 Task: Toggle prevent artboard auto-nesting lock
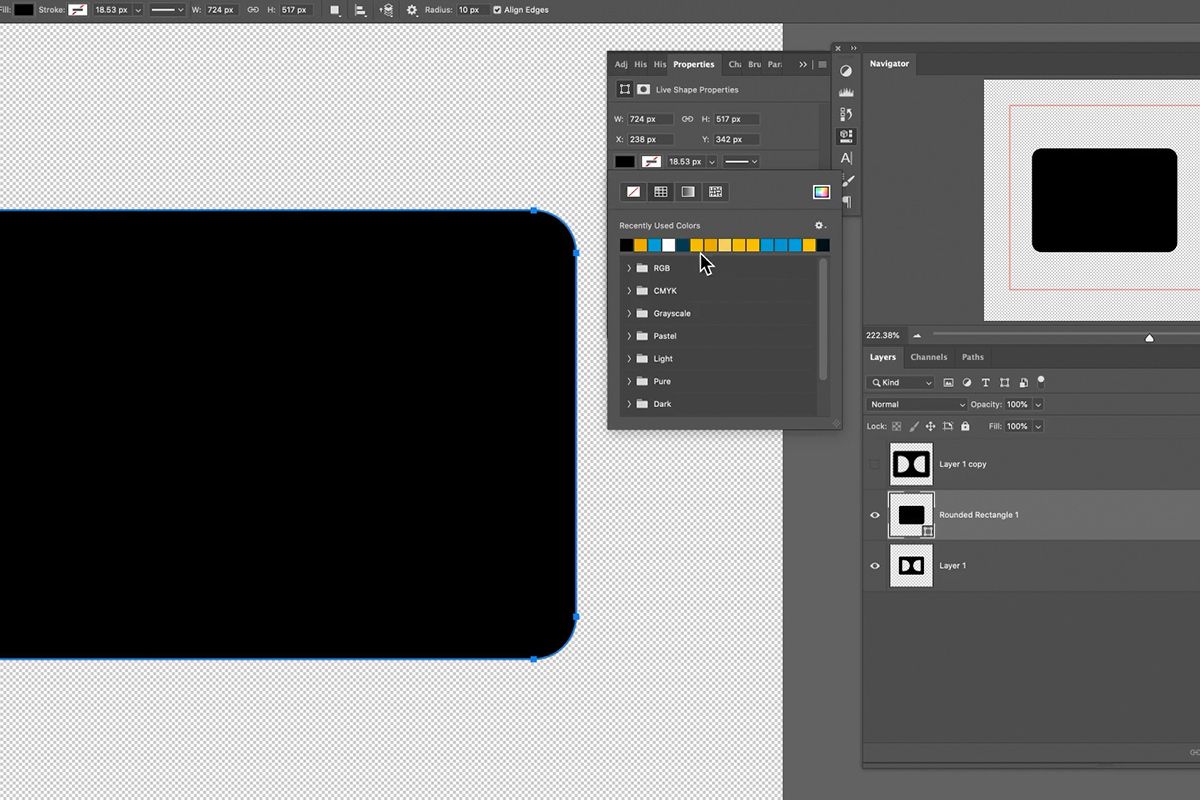948,426
